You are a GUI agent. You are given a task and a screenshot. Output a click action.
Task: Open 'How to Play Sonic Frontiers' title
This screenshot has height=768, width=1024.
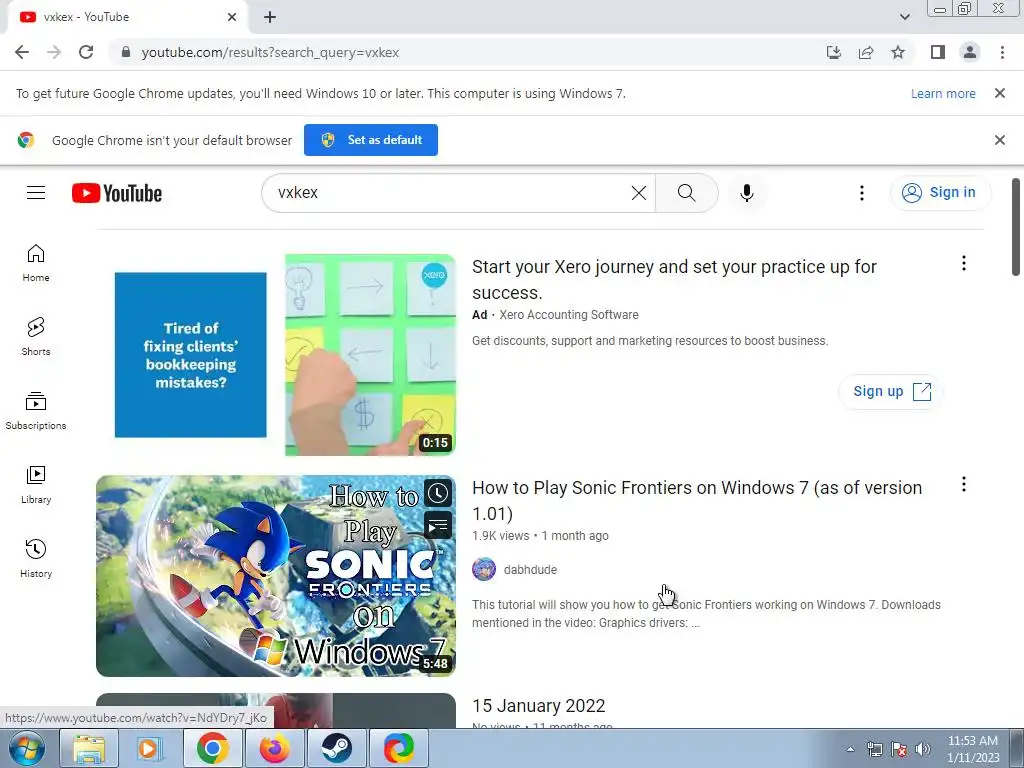coord(697,500)
